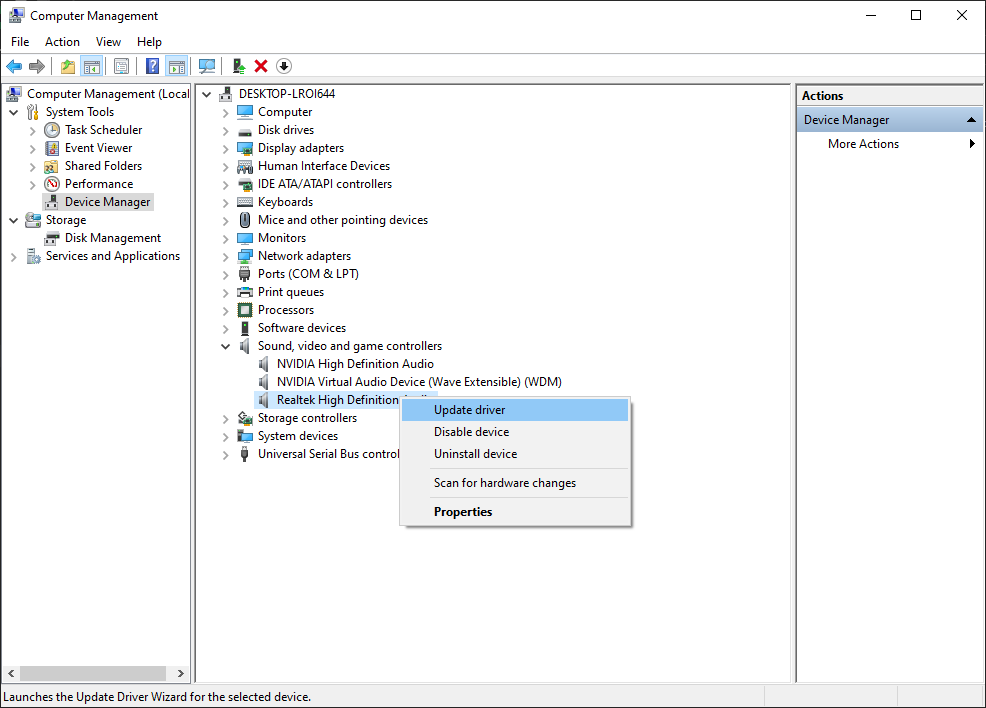This screenshot has width=986, height=708.
Task: Click the Disable device down-arrow icon
Action: (x=284, y=66)
